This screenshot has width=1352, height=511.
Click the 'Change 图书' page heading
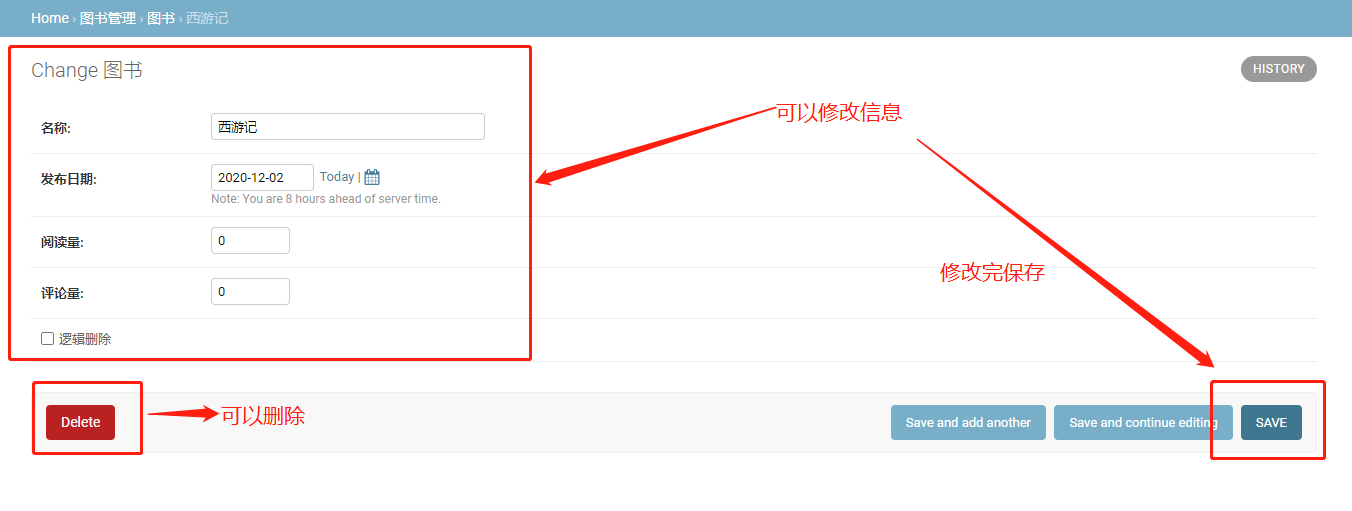coord(87,70)
